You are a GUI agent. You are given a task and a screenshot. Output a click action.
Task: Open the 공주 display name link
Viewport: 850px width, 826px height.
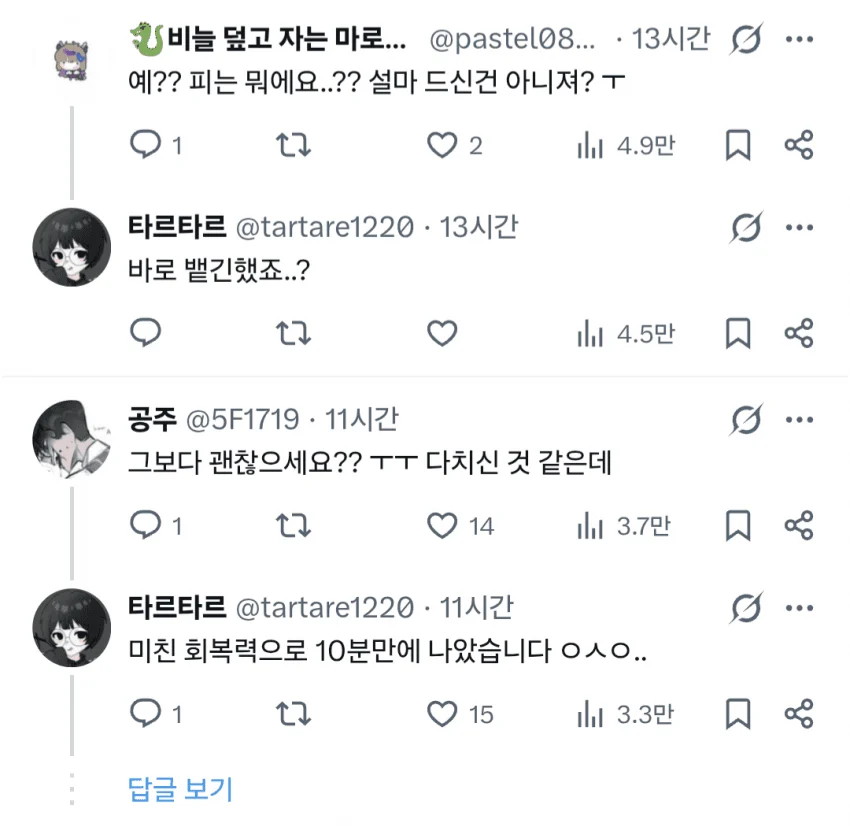[x=152, y=419]
